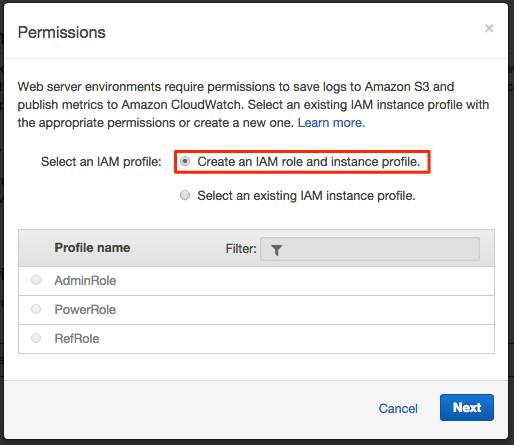514x445 pixels.
Task: Click the PowerRole profile name text
Action: 85,310
